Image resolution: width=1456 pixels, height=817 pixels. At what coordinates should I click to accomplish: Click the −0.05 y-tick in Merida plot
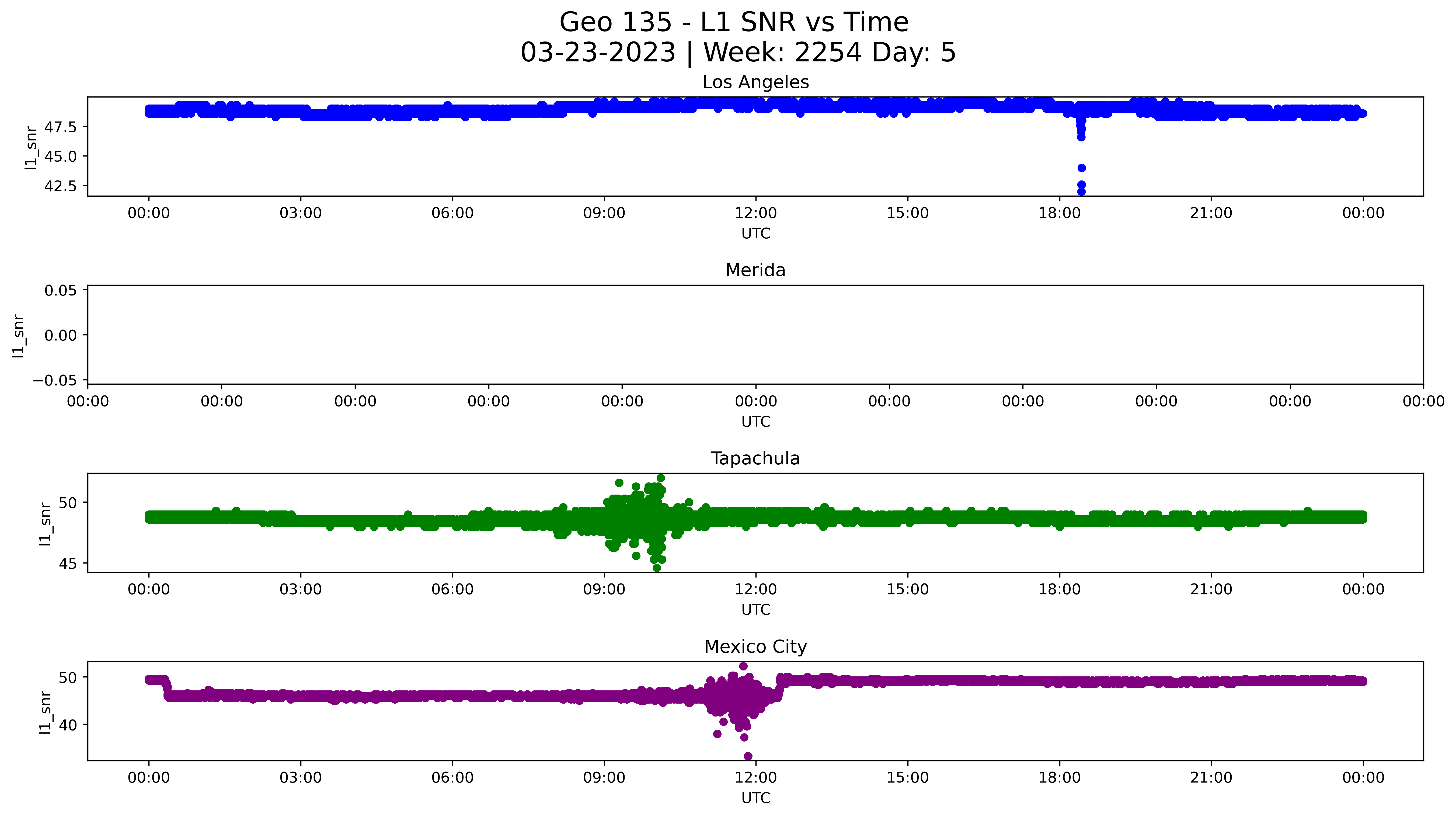(x=55, y=380)
